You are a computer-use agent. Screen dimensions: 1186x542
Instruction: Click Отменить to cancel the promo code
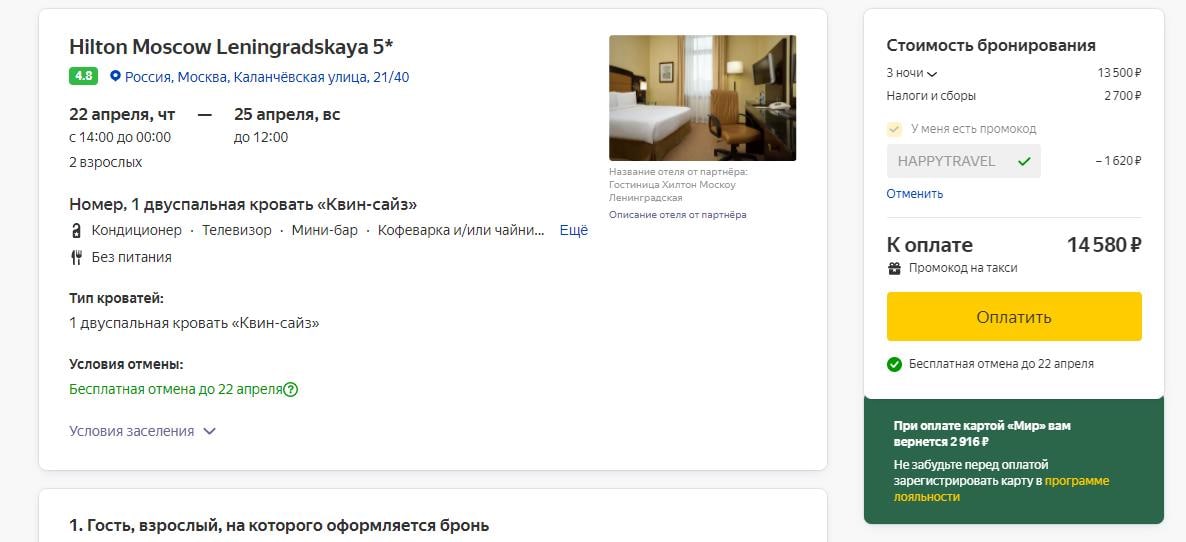coord(914,194)
